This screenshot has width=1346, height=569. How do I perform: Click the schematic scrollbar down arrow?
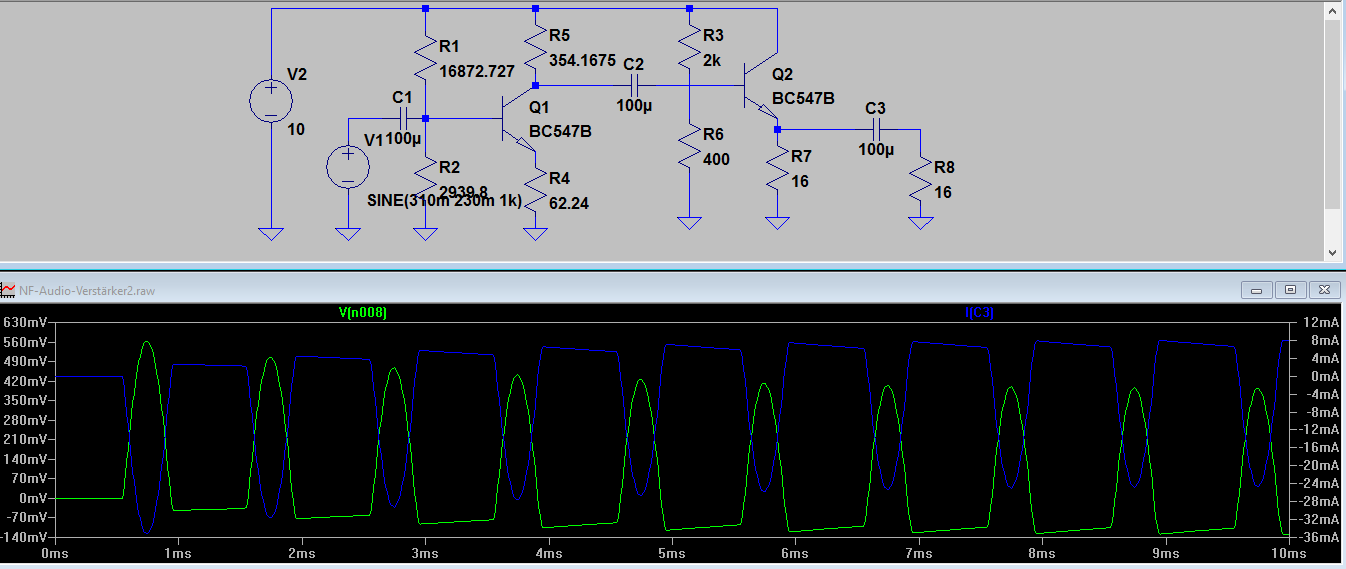tap(1332, 254)
